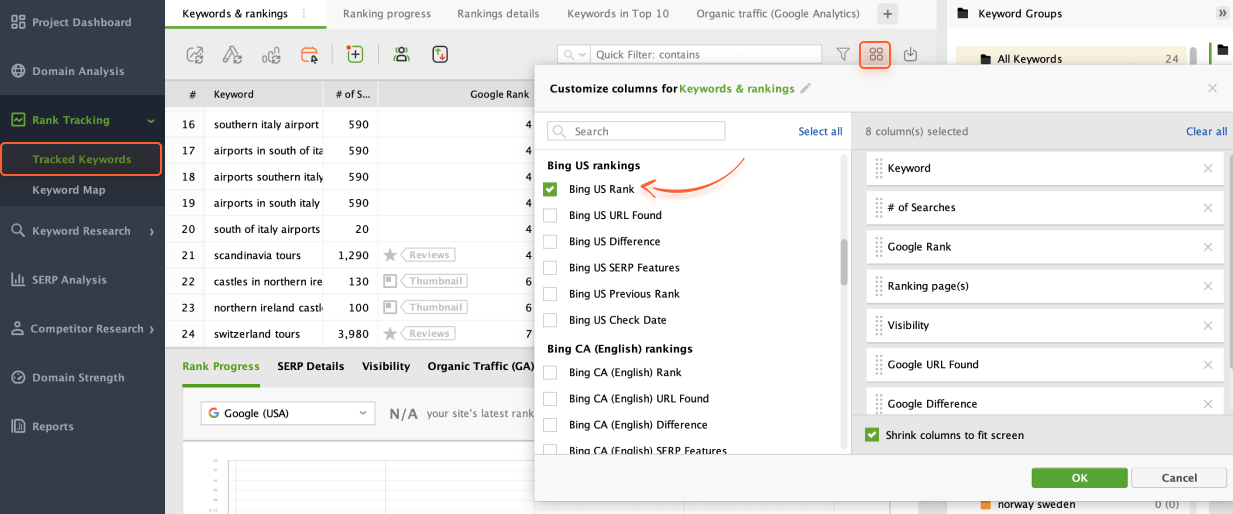
Task: Check Bing US SERP Features
Action: (x=550, y=268)
